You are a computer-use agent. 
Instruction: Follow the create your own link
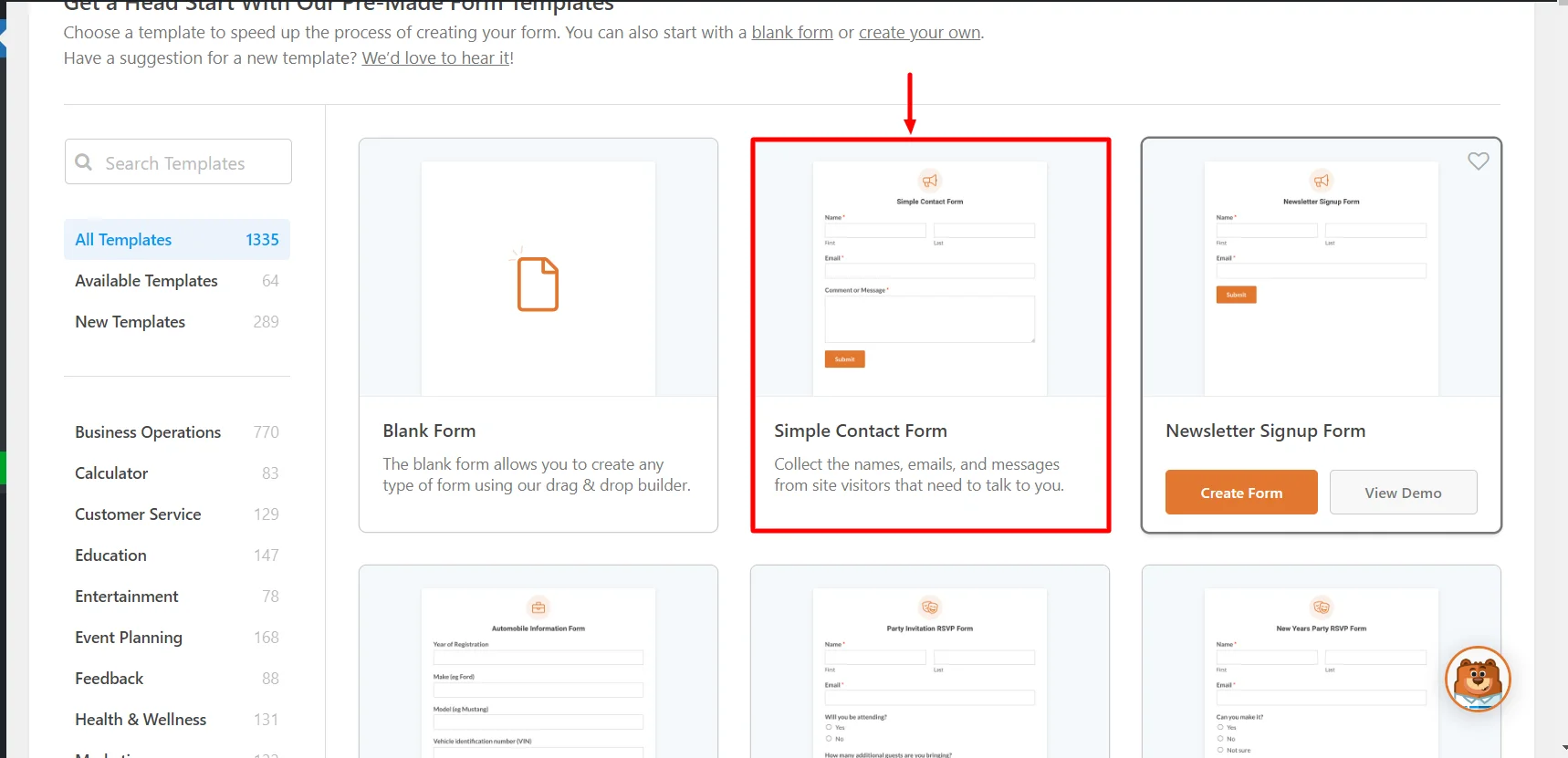(920, 32)
